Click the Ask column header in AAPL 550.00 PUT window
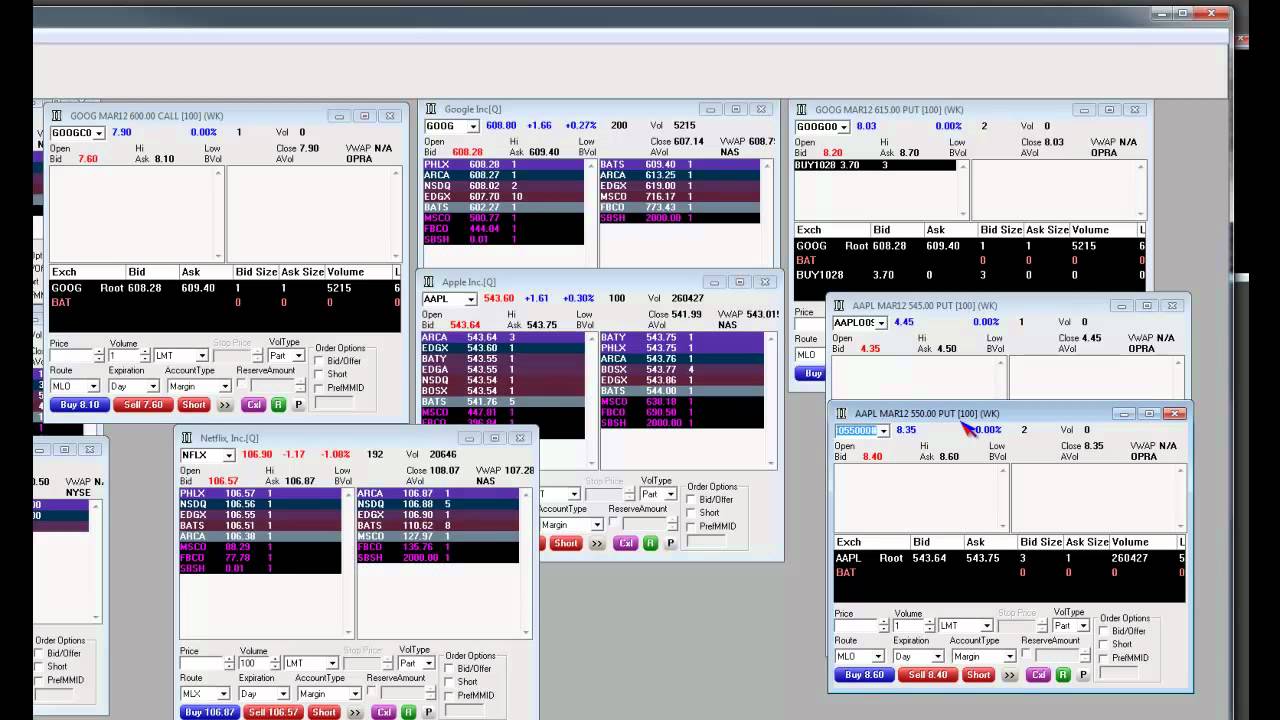This screenshot has width=1280, height=720. (x=975, y=542)
